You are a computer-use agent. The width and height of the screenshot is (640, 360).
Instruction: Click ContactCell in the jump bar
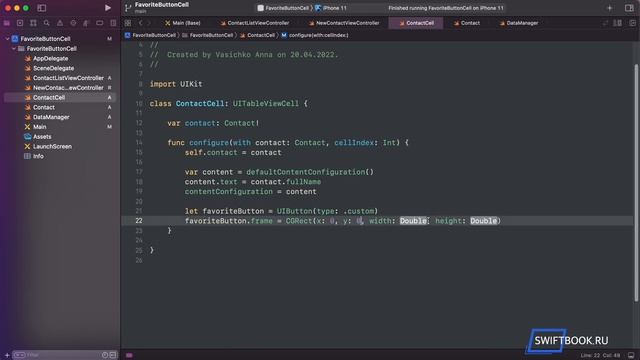(x=258, y=36)
